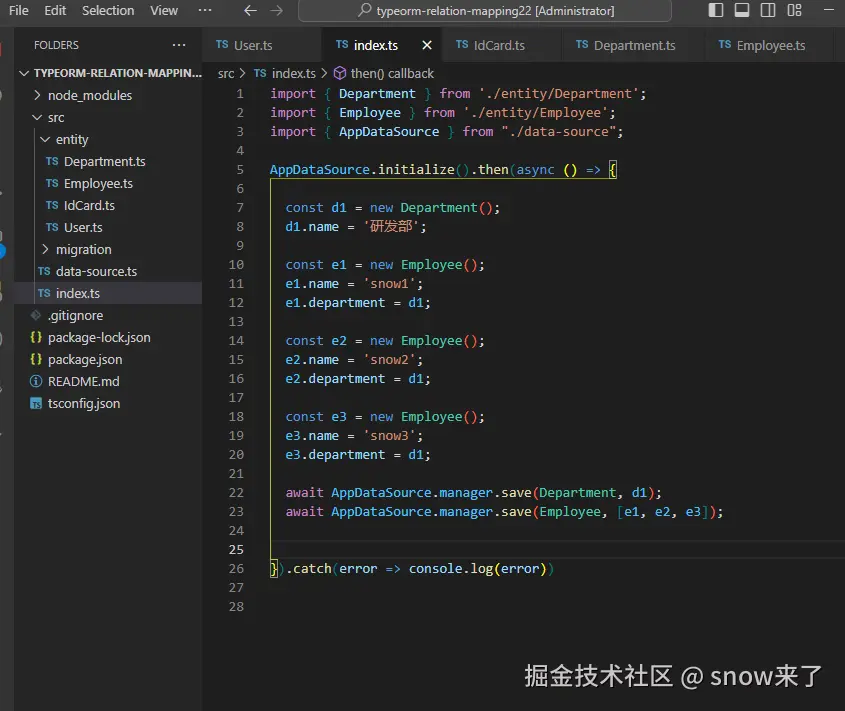Open Selection menu
845x711 pixels.
pos(108,11)
